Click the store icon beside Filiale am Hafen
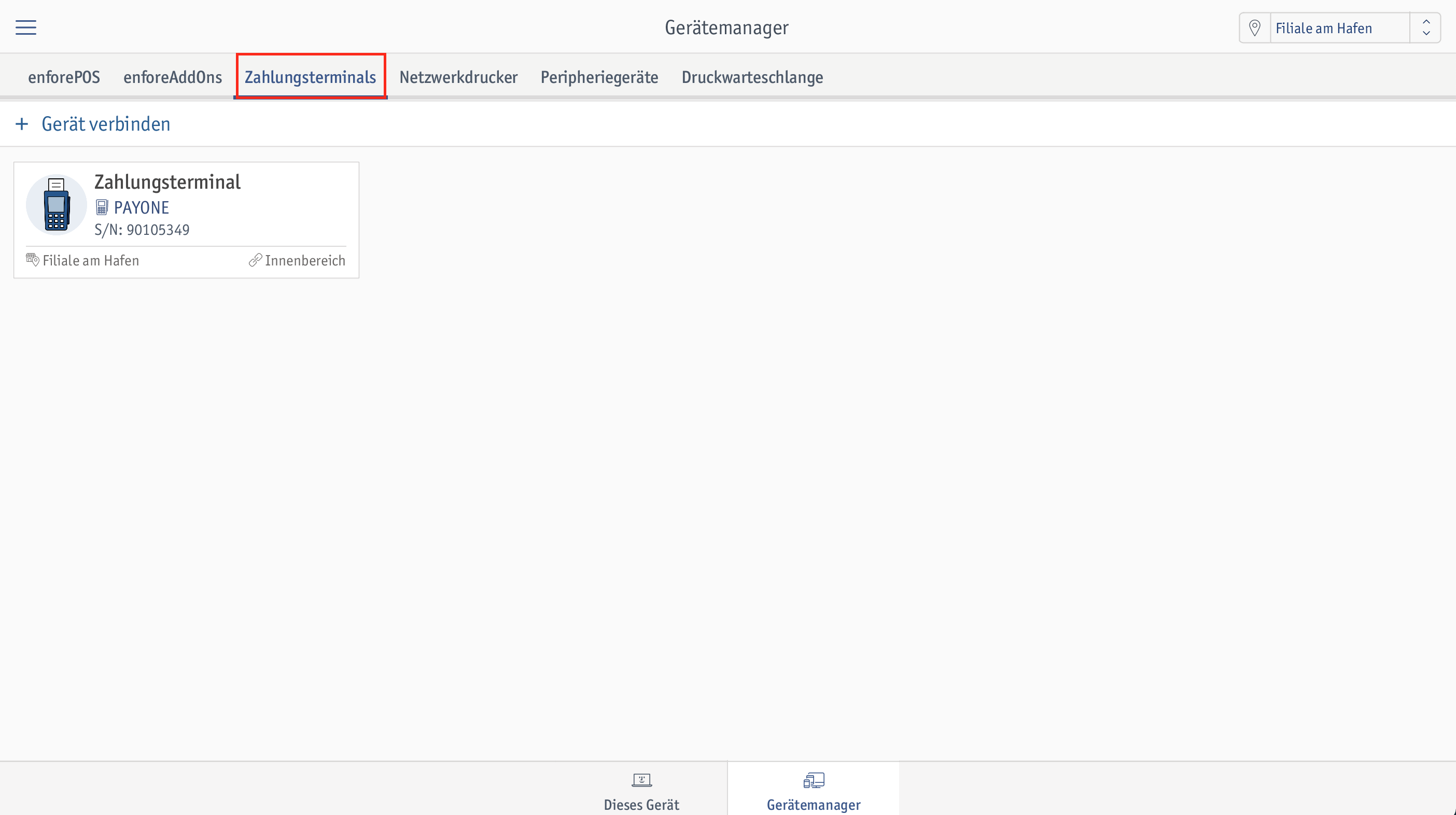This screenshot has height=815, width=1456. click(x=33, y=259)
